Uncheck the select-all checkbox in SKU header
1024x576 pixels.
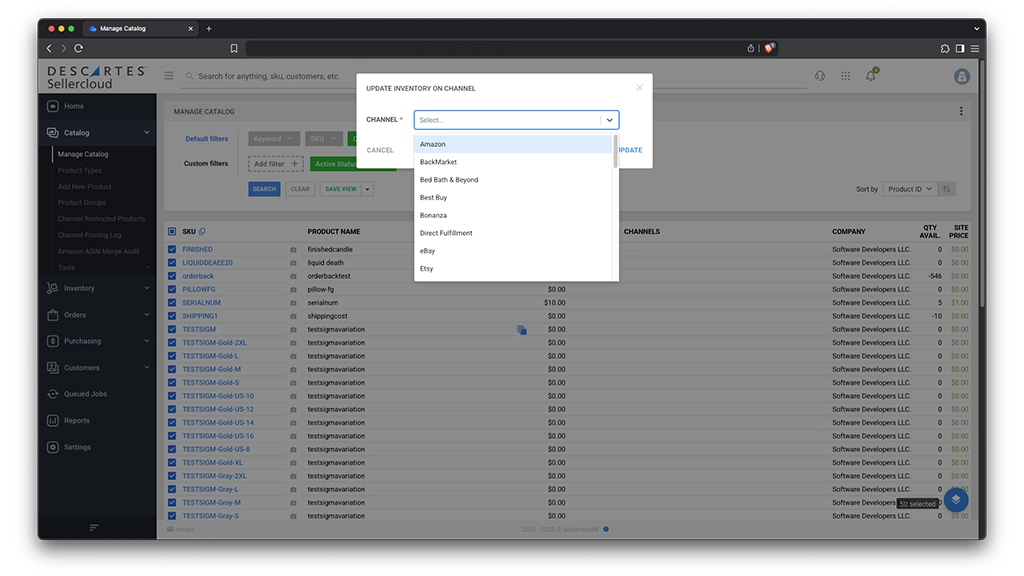point(170,231)
